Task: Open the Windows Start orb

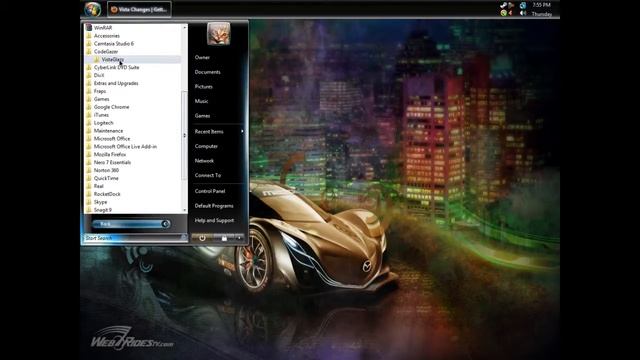Action: (x=93, y=9)
